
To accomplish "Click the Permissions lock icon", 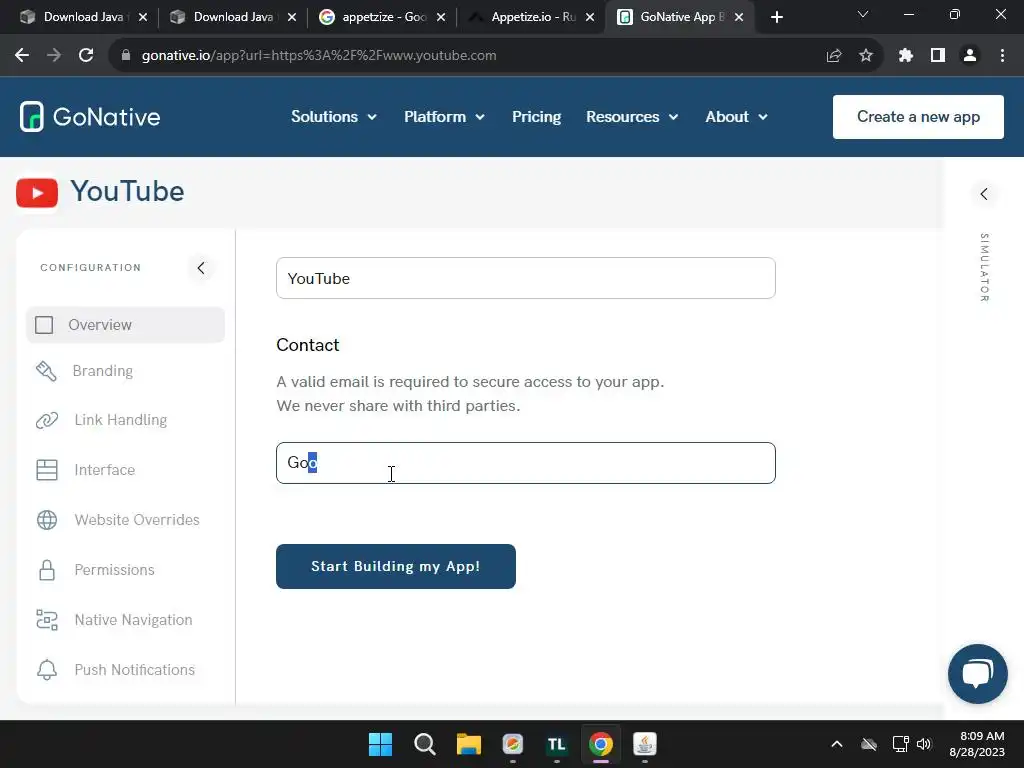I will click(46, 569).
